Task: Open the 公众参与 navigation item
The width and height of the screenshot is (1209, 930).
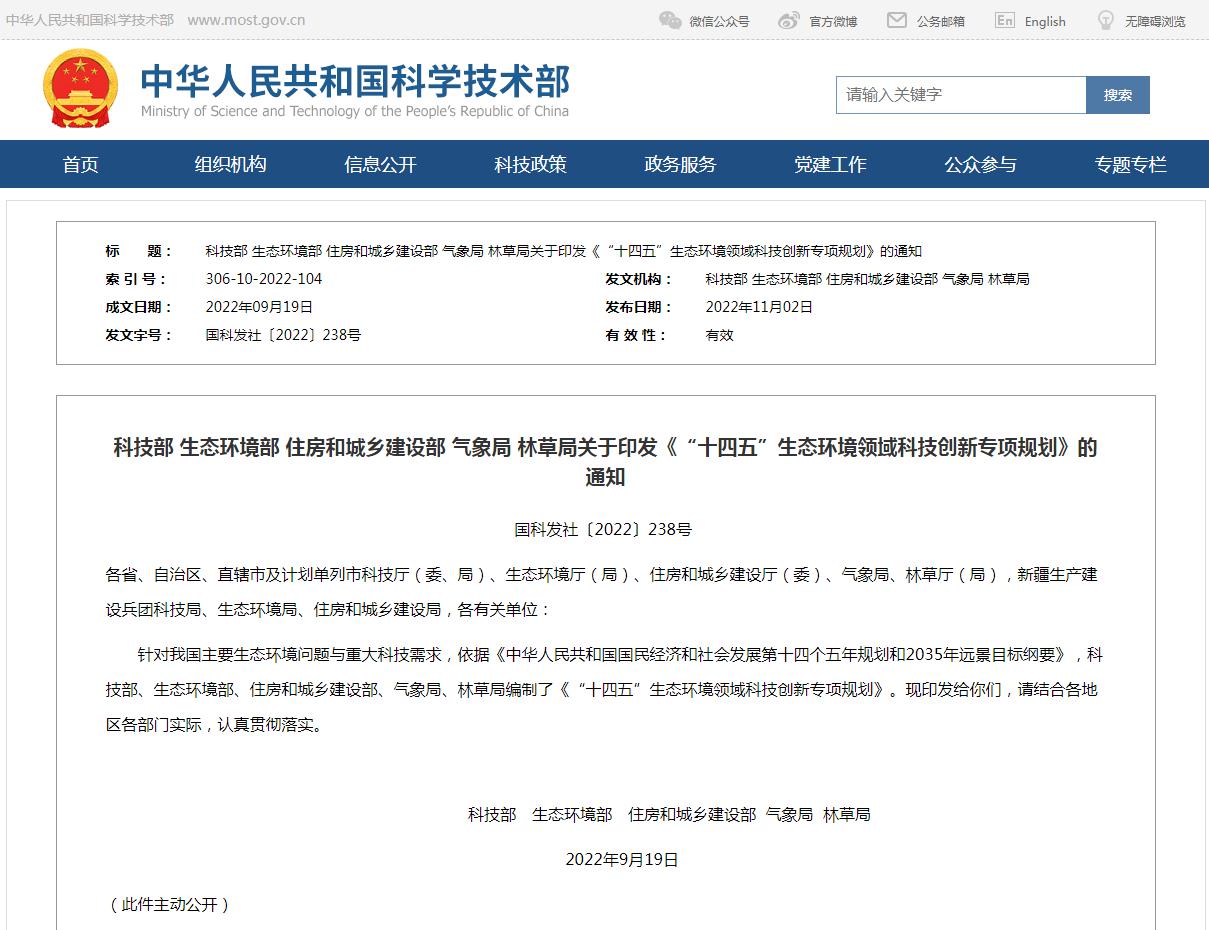Action: point(980,165)
